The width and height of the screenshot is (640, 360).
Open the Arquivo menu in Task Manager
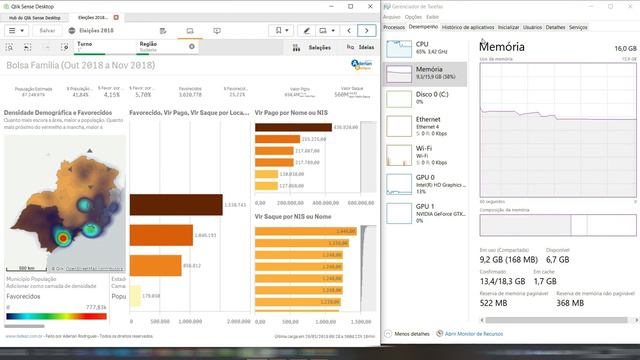[391, 17]
